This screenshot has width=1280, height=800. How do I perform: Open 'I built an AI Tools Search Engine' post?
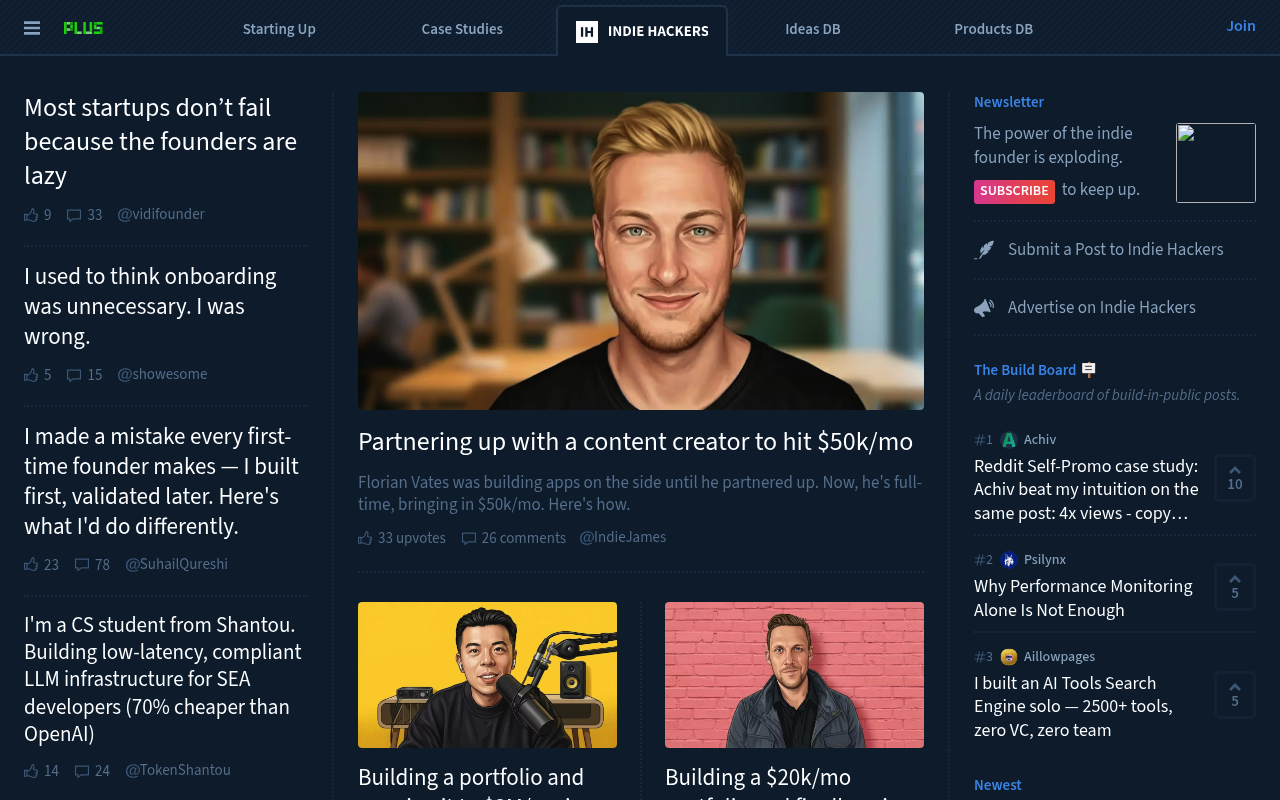point(1073,707)
